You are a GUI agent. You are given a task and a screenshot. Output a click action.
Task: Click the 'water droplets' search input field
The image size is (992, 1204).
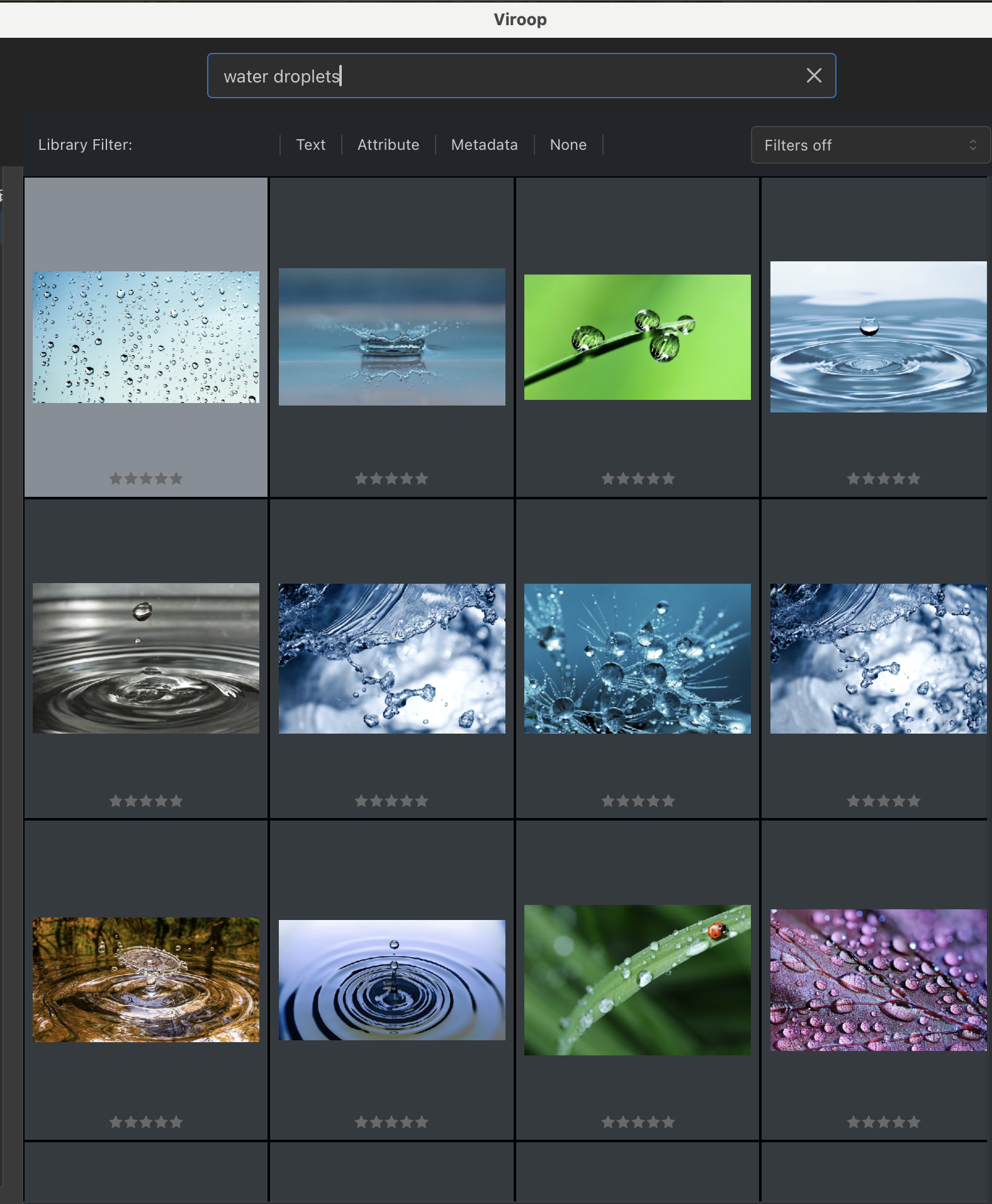[504, 76]
